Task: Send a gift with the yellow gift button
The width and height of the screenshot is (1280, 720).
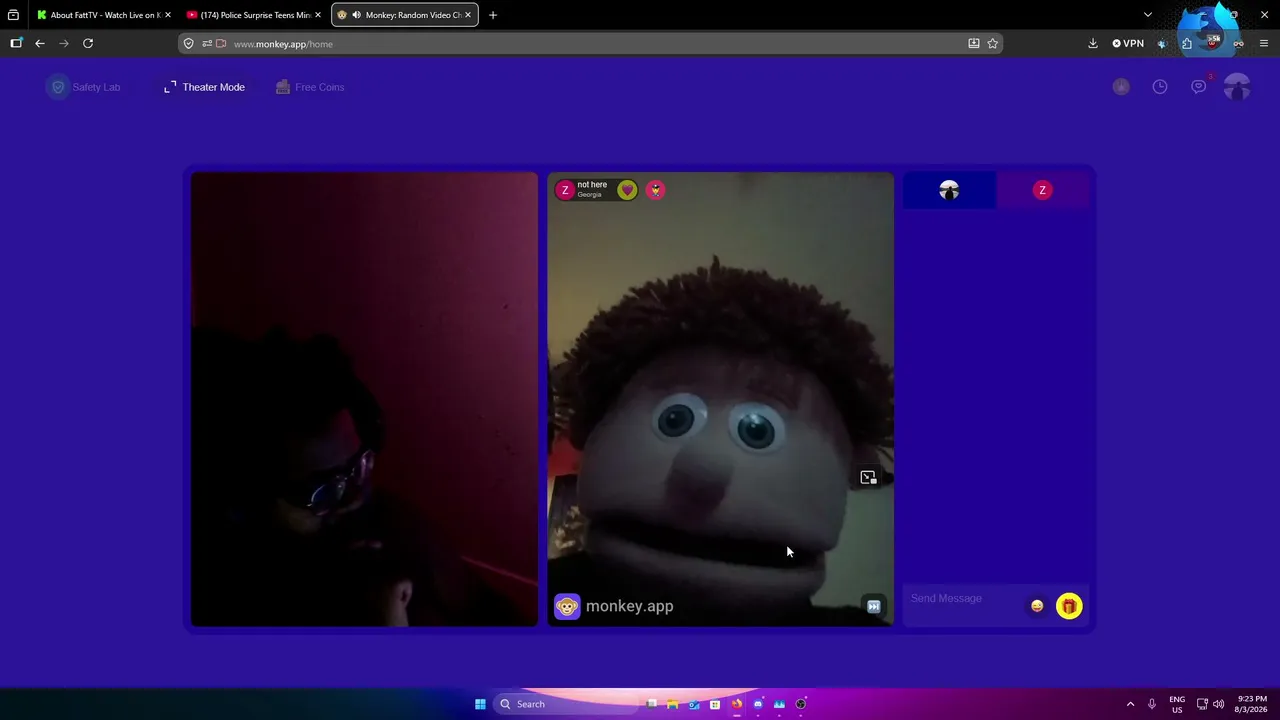Action: click(1069, 606)
